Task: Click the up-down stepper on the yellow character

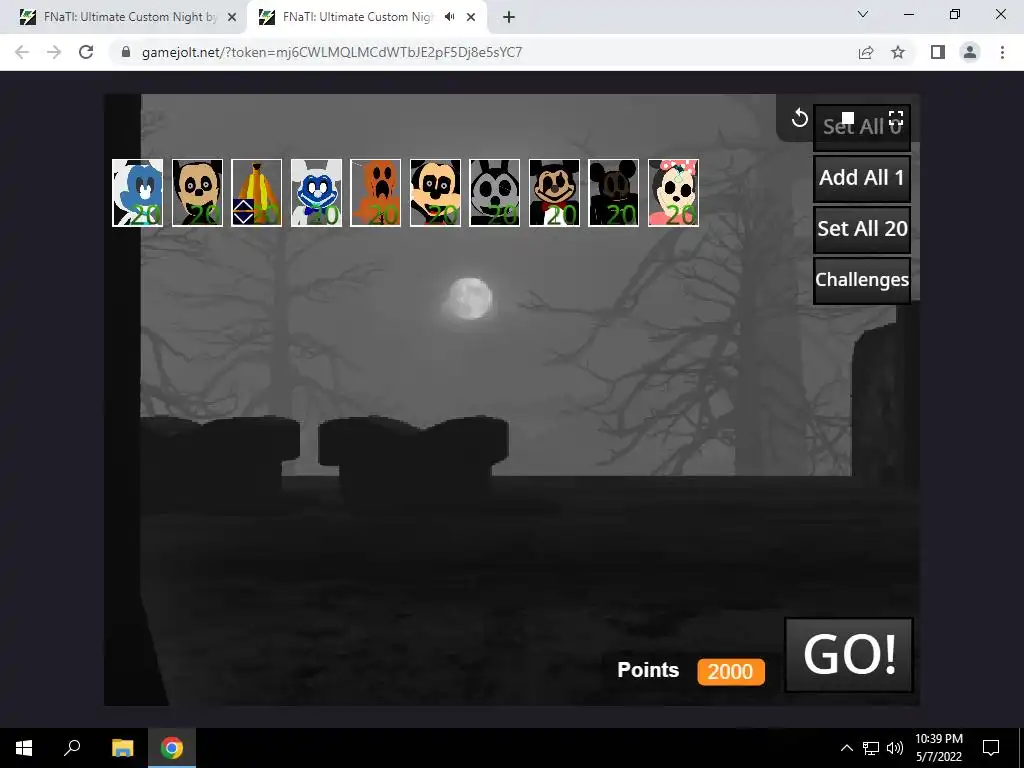Action: (243, 212)
